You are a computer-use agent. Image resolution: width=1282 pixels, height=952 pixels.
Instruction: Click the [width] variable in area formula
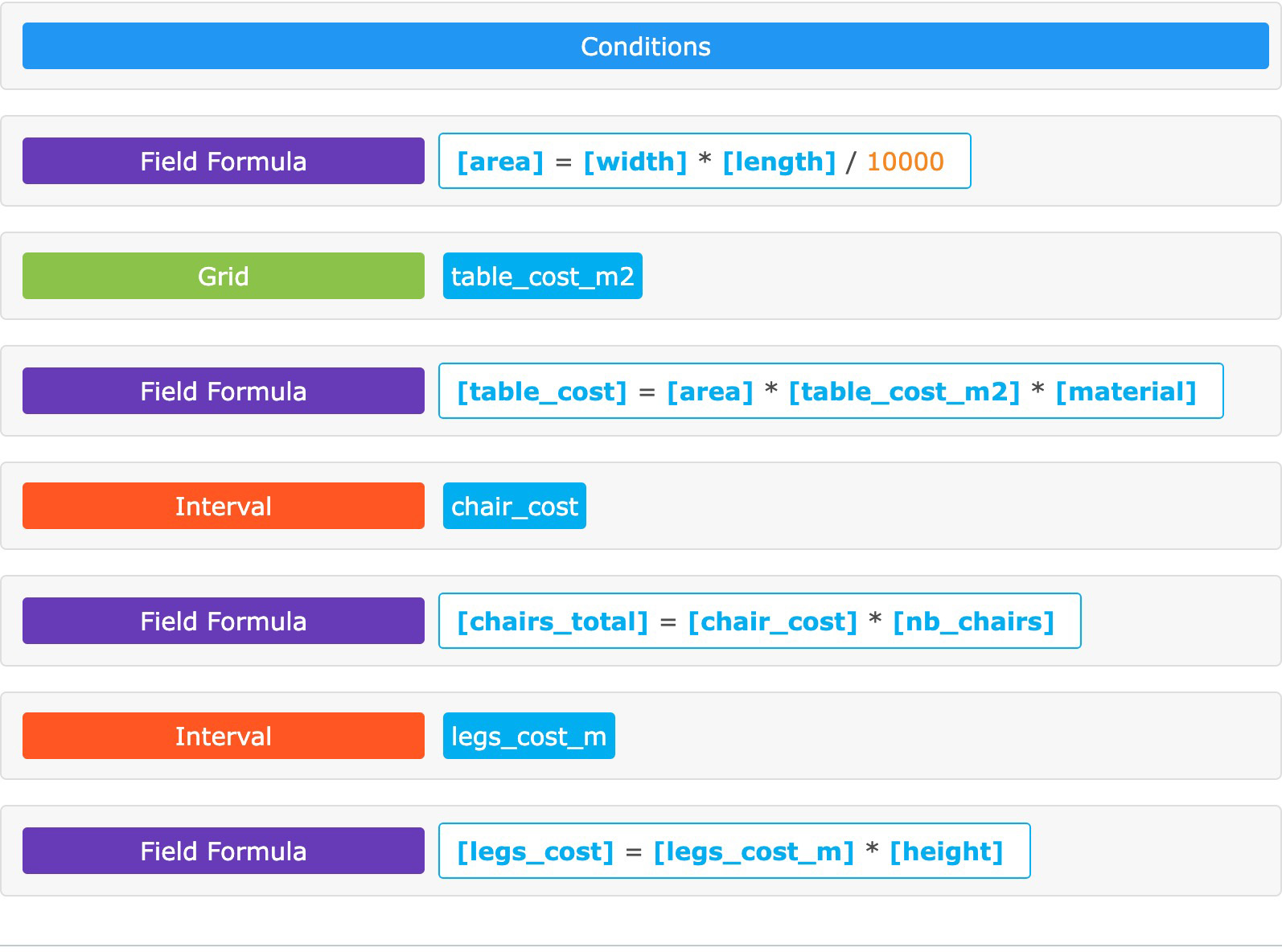point(635,162)
